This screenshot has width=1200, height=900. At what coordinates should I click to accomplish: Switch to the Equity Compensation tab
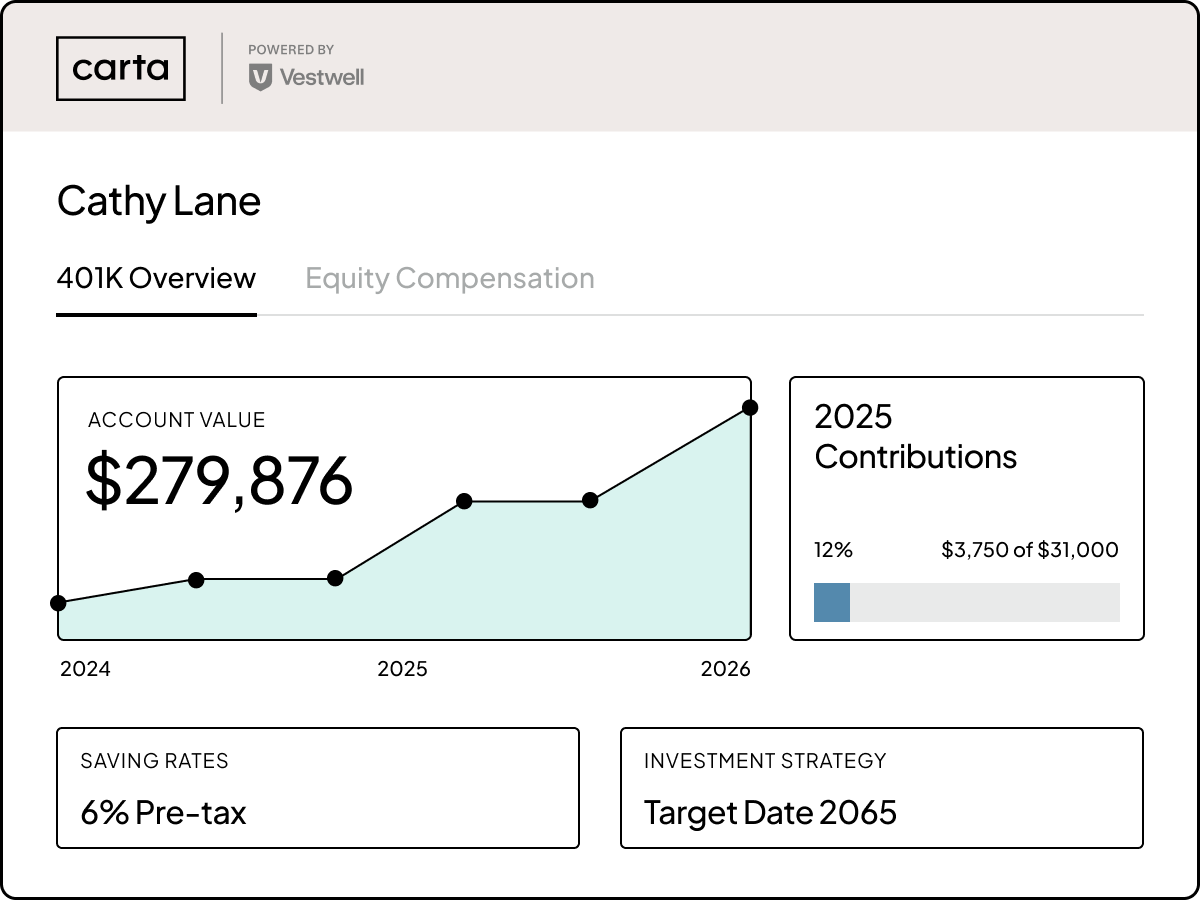pos(450,278)
